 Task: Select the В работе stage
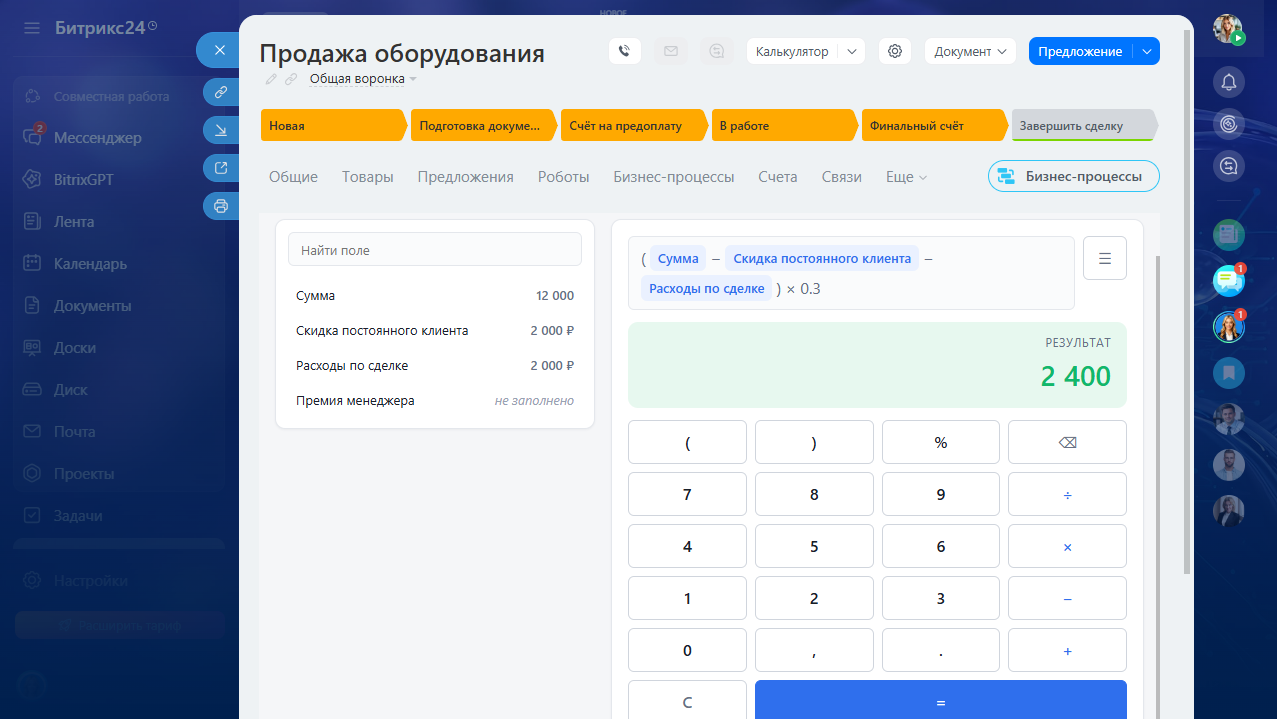[784, 126]
